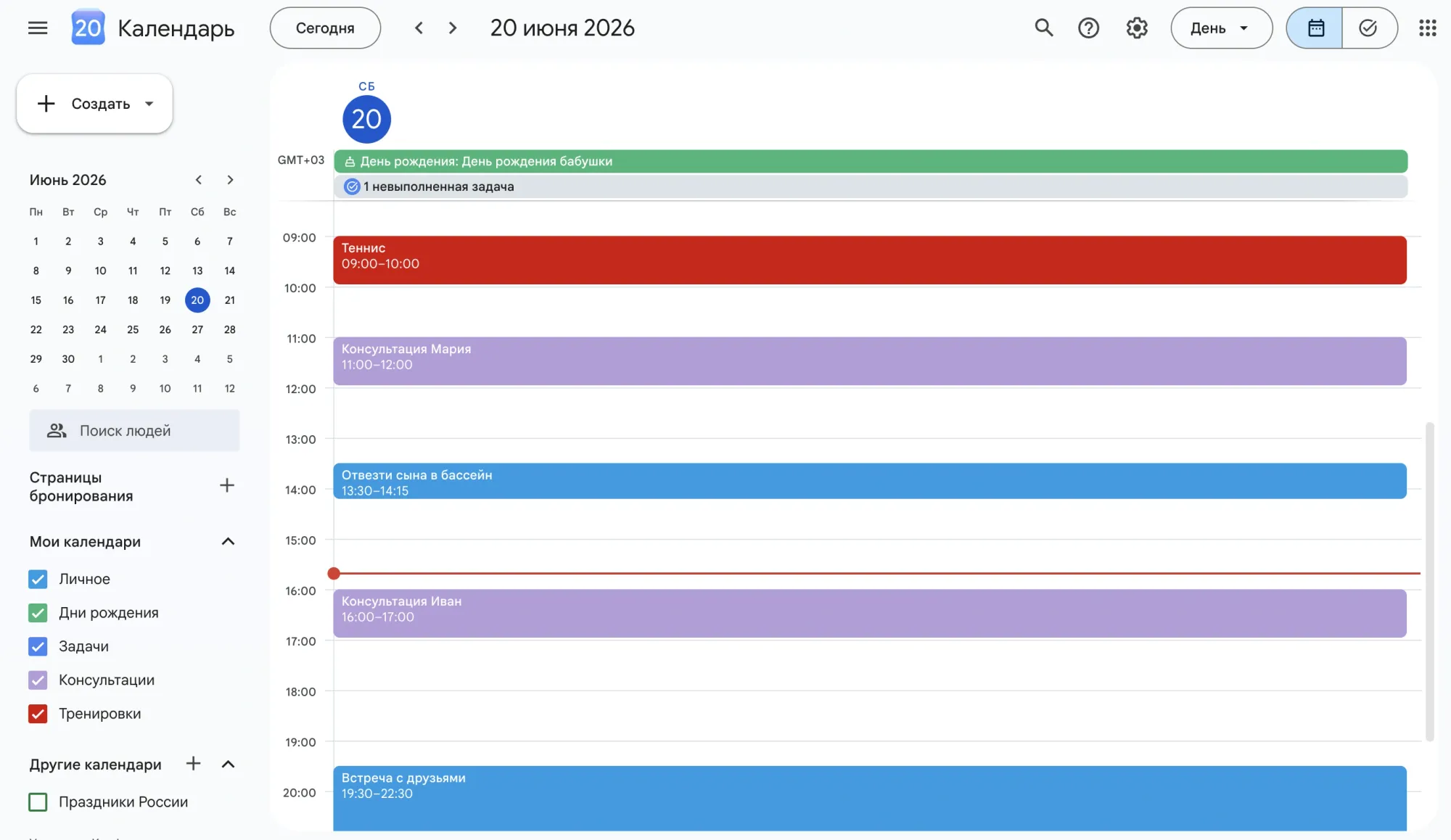Image resolution: width=1451 pixels, height=840 pixels.
Task: Click the Личное calendar label
Action: click(x=85, y=579)
